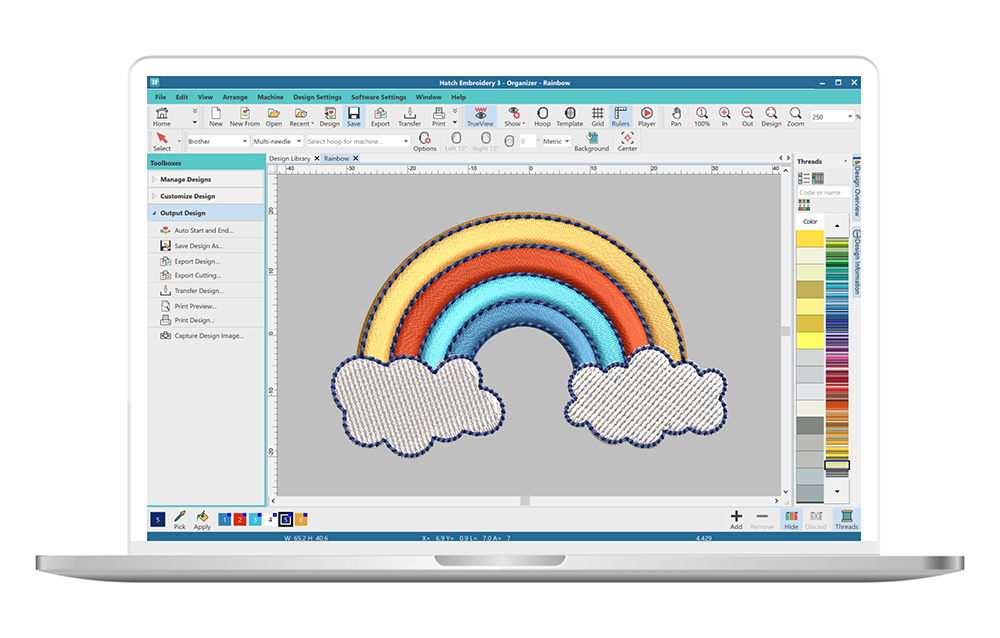Switch to the Design Library tab
The width and height of the screenshot is (1000, 638).
(x=290, y=158)
